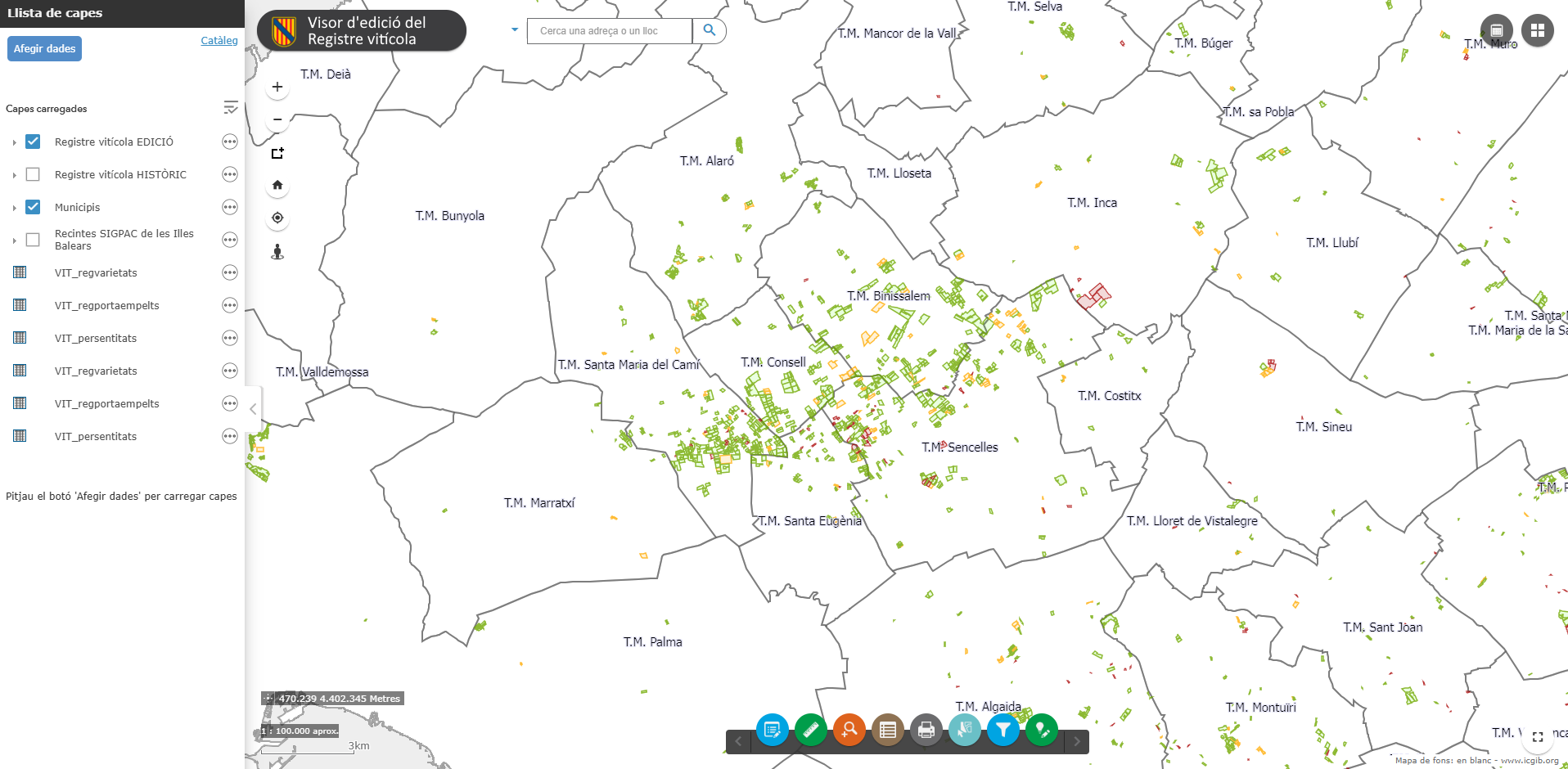Viewport: 1568px width, 769px height.
Task: Click the printer icon to print map
Action: pos(926,729)
